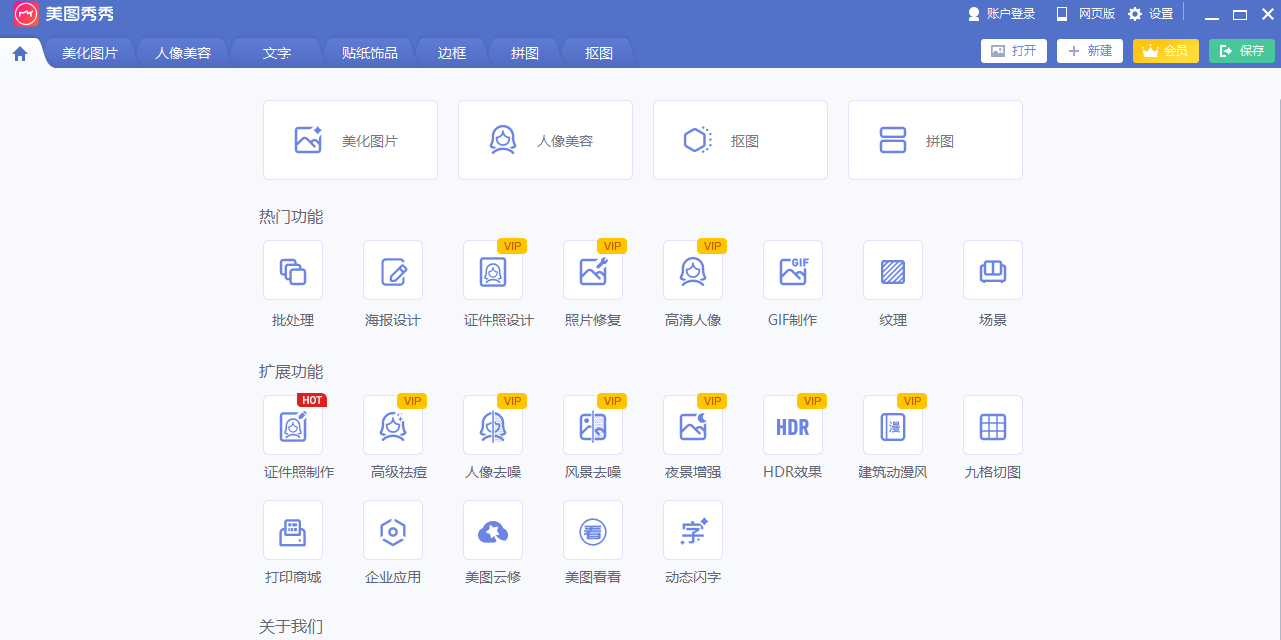Screen dimensions: 1281x640
Task: Open the large 美化图片 card
Action: click(x=350, y=140)
